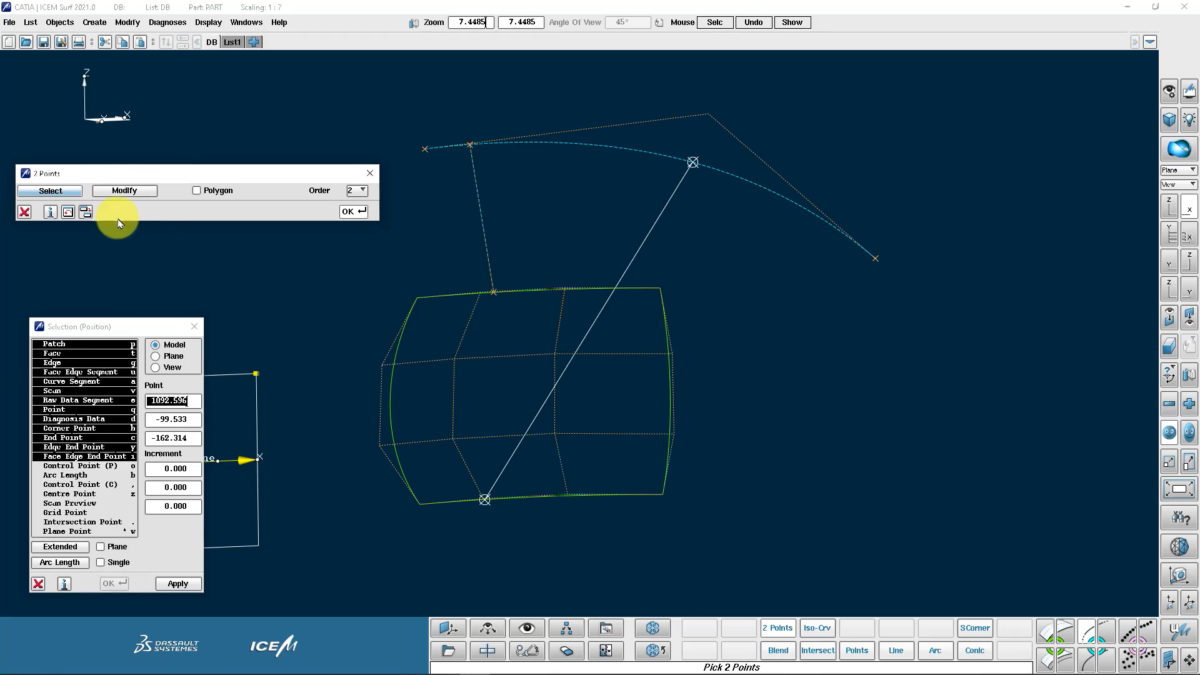The image size is (1200, 675).
Task: Open the File menu
Action: pos(9,22)
